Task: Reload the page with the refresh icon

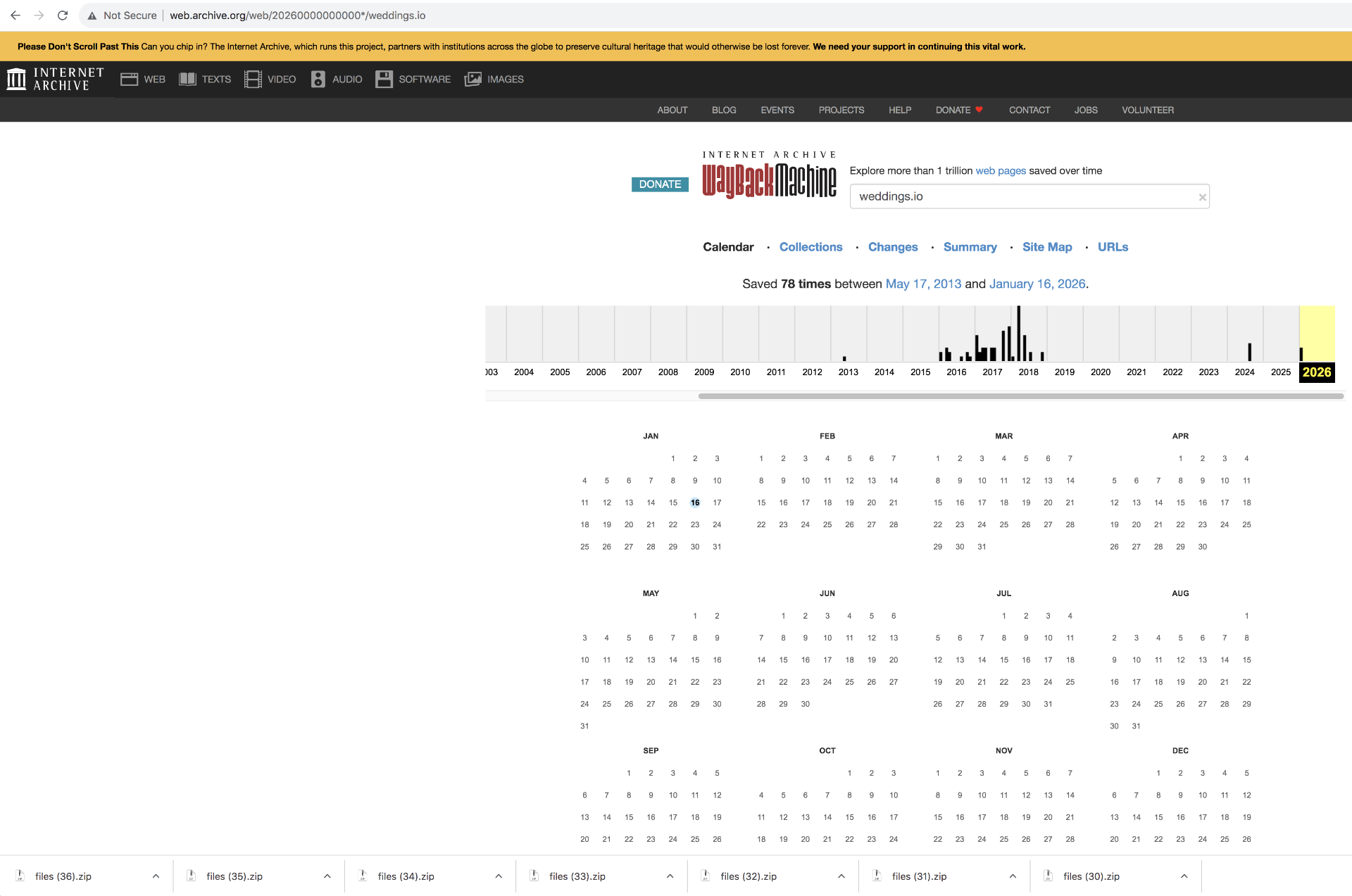Action: point(63,15)
